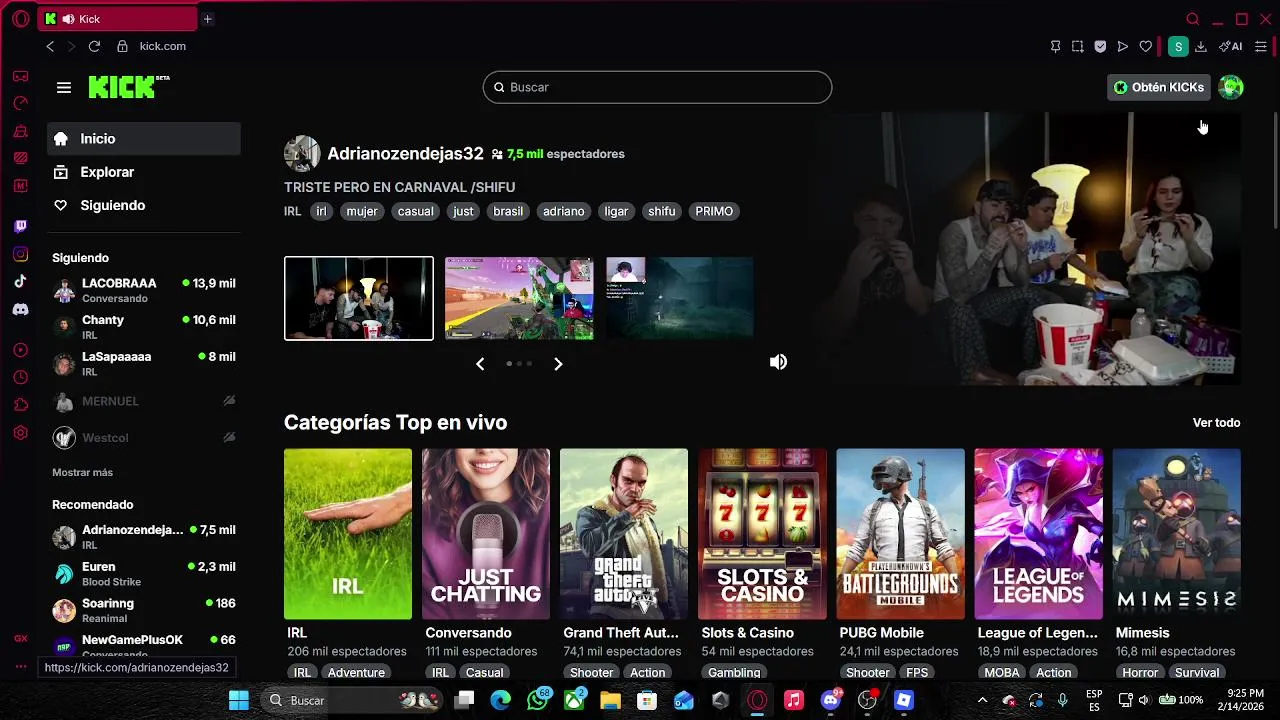
Task: Open the Slots & Casino category card
Action: (762, 534)
